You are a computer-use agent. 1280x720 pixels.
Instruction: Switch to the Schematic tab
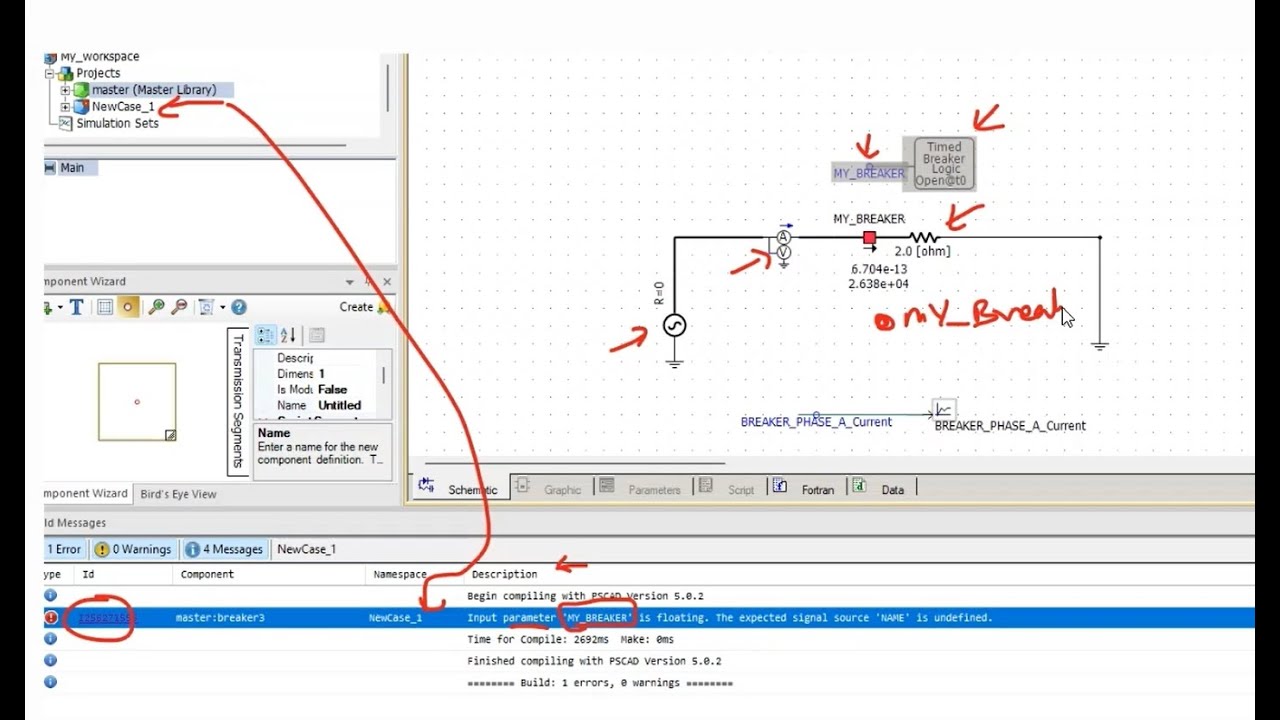(x=461, y=489)
